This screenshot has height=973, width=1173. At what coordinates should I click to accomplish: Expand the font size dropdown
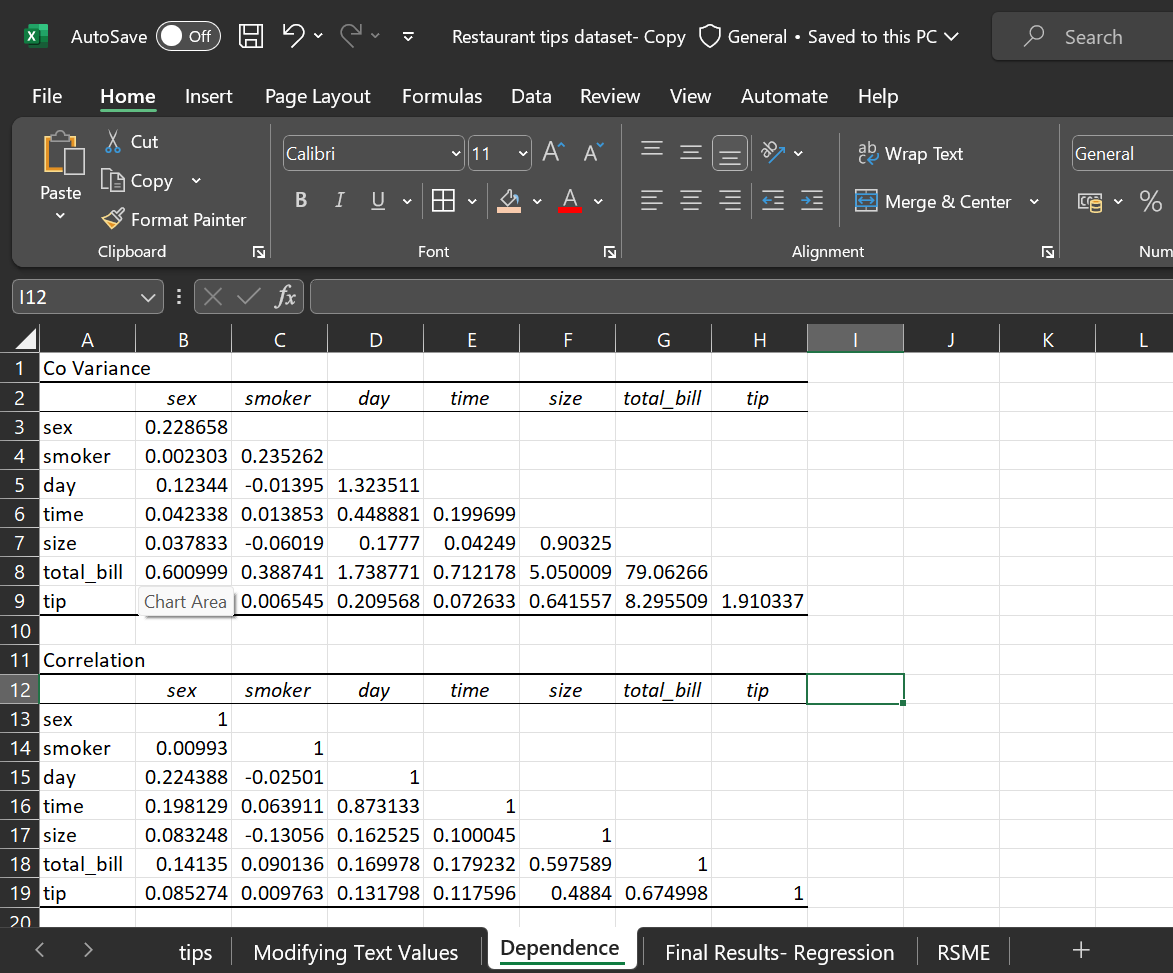[523, 154]
